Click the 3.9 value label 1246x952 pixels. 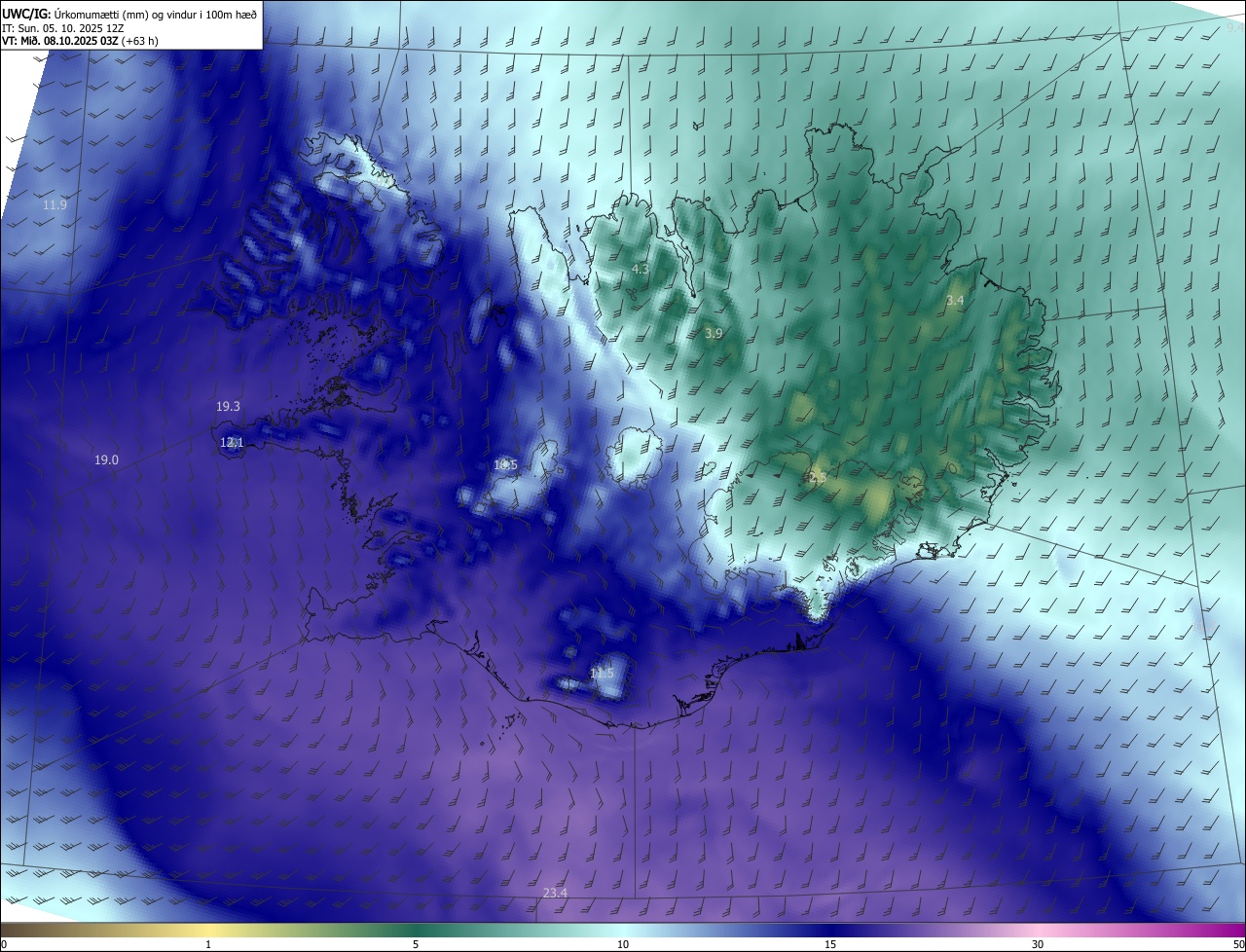tap(714, 333)
